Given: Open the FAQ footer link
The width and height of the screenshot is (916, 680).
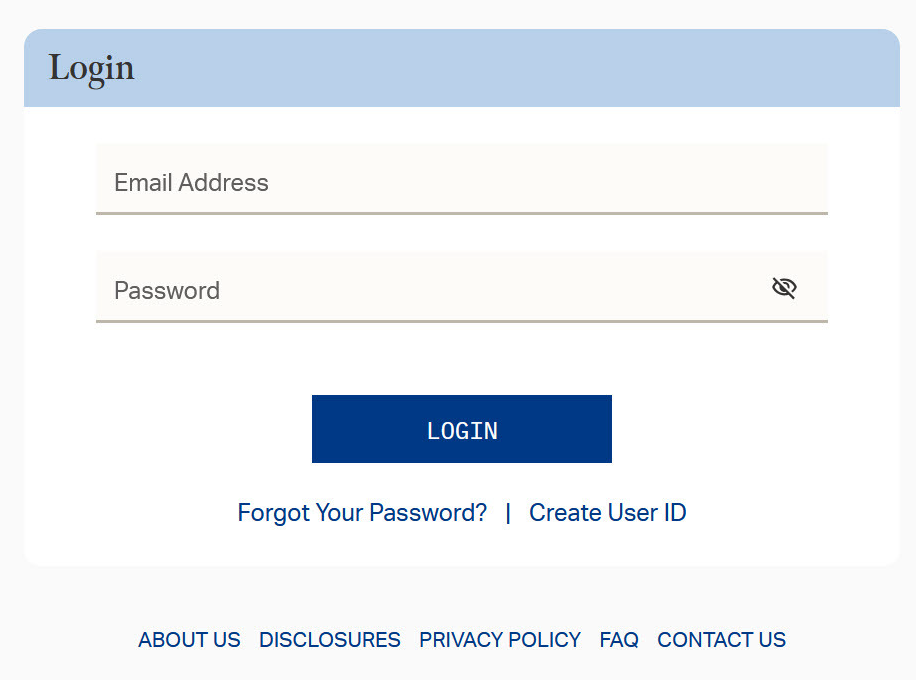Looking at the screenshot, I should [619, 640].
